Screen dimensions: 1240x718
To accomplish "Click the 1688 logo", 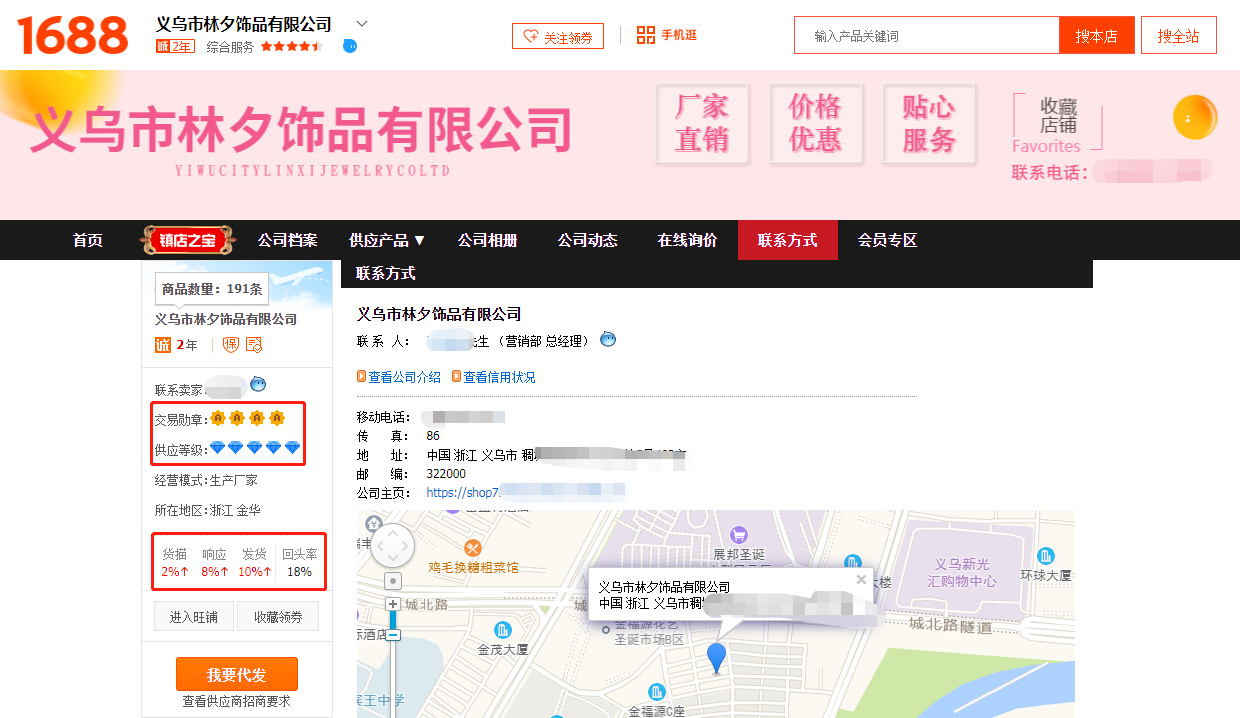I will [x=72, y=35].
